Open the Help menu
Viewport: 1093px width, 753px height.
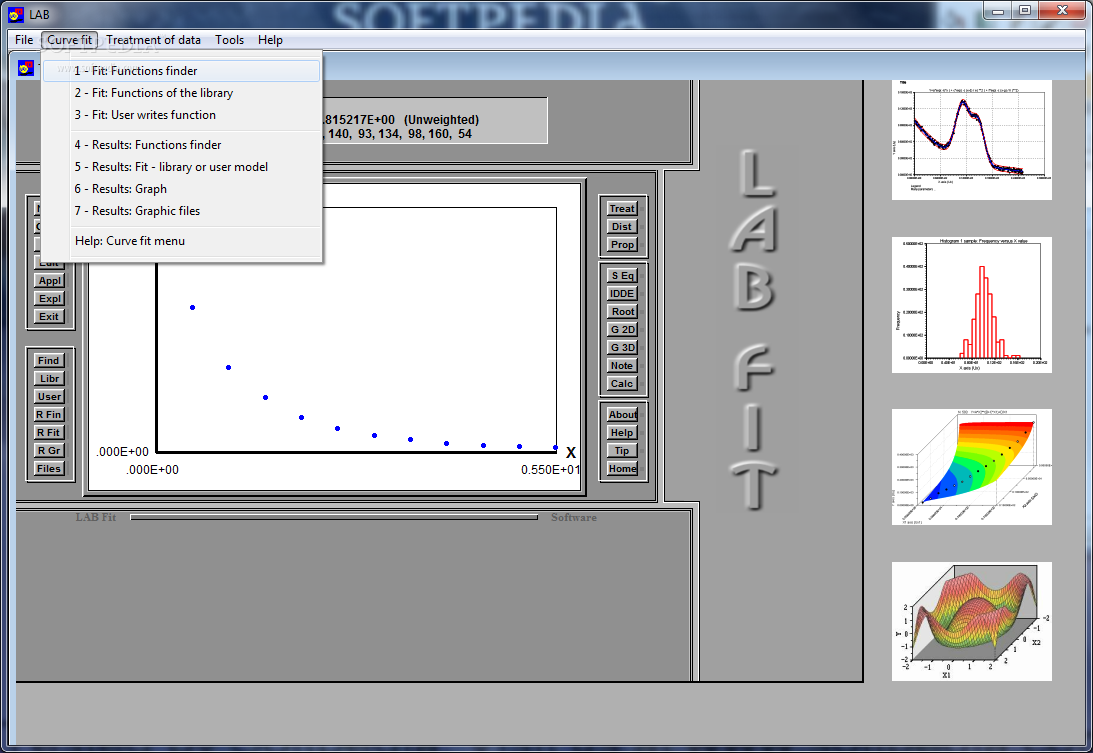[x=270, y=40]
